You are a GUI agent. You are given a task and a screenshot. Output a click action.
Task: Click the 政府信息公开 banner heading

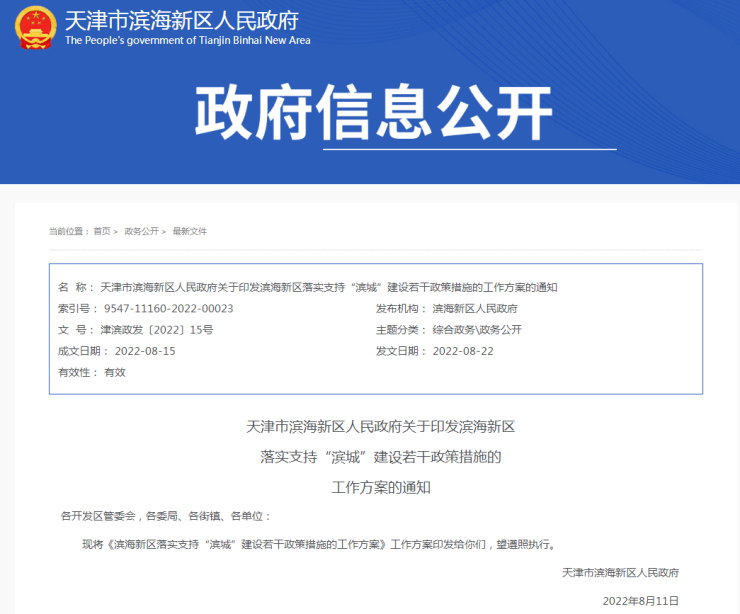373,112
